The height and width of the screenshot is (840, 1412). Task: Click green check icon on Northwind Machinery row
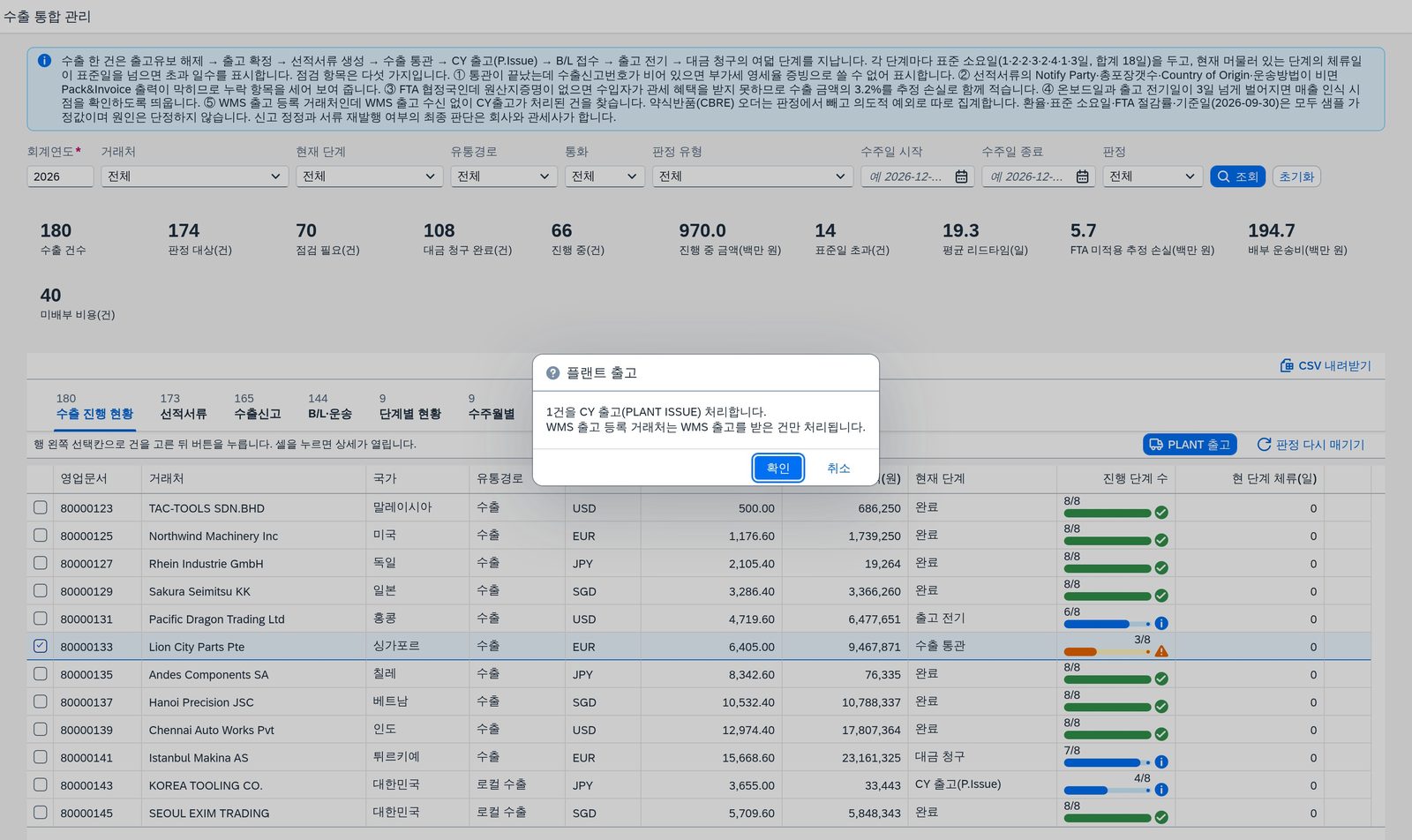[1161, 540]
